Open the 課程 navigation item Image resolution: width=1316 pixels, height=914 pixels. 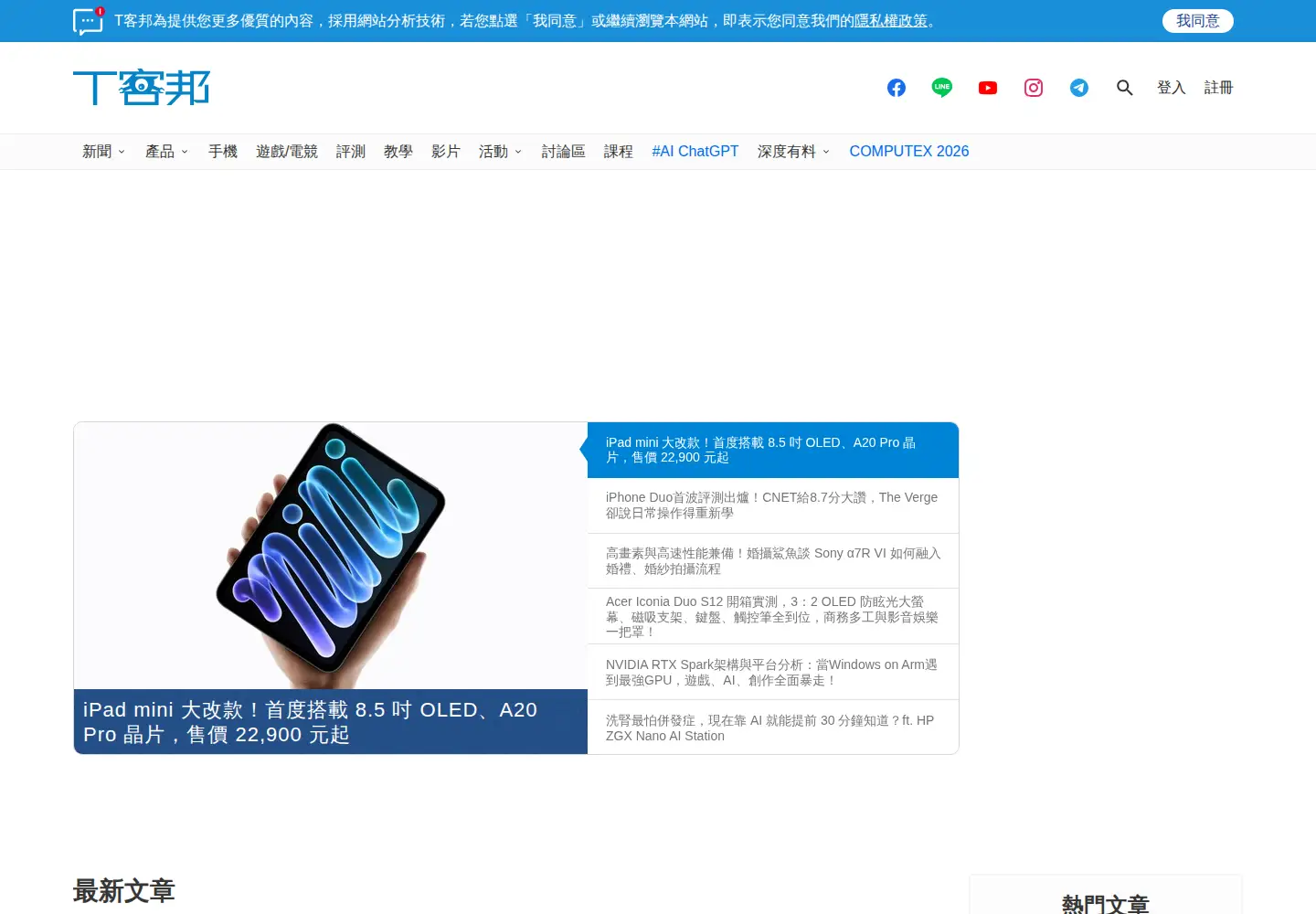tap(619, 152)
